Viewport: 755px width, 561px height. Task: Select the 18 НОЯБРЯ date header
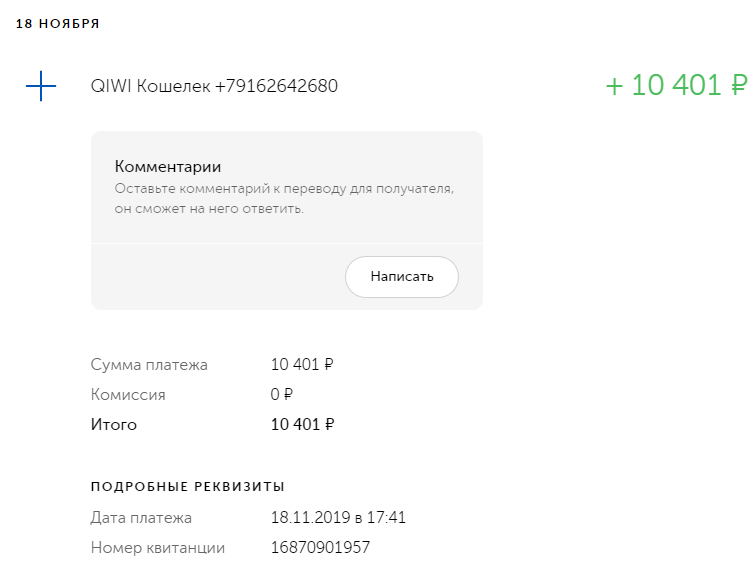click(57, 23)
